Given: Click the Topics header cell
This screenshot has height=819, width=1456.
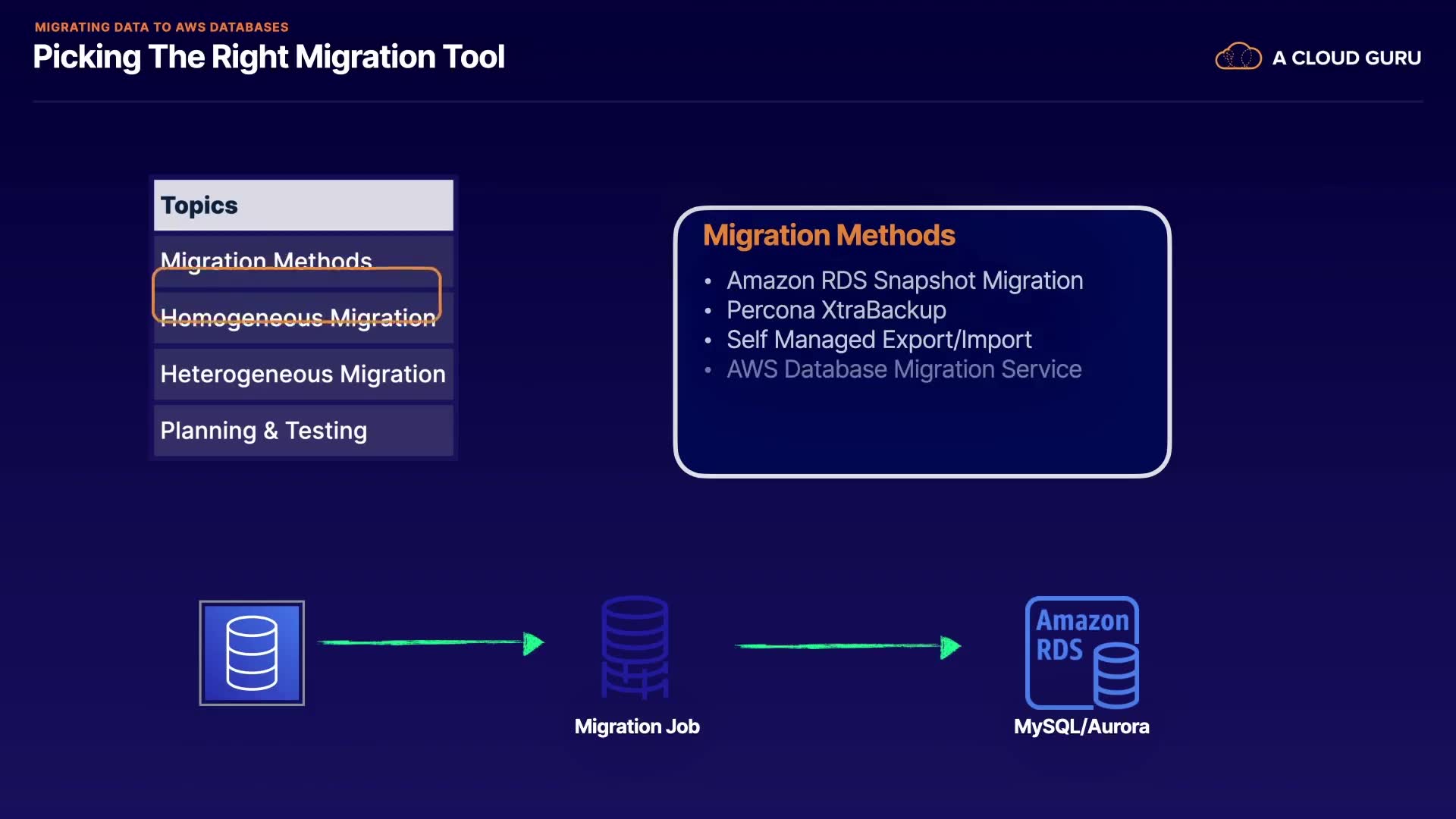Looking at the screenshot, I should click(303, 205).
